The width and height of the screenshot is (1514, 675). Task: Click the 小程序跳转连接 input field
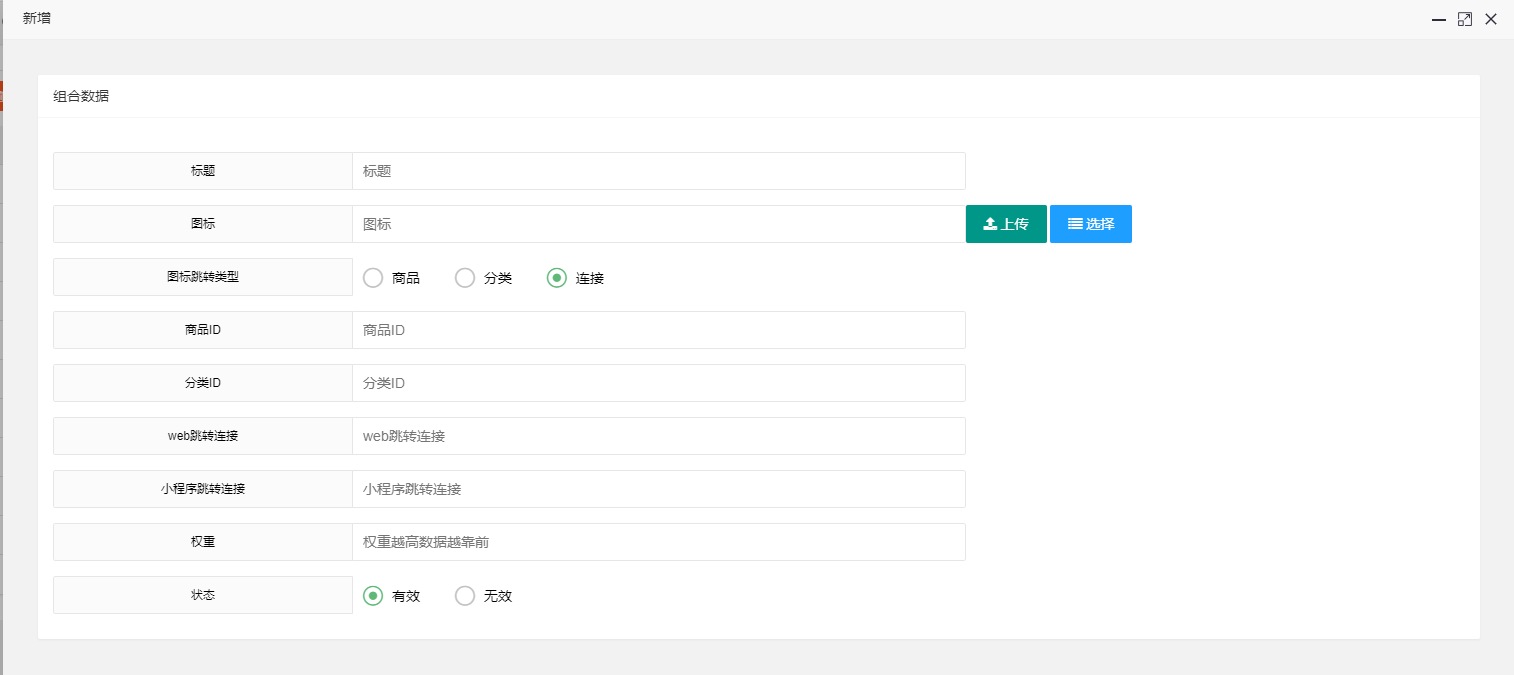click(658, 489)
